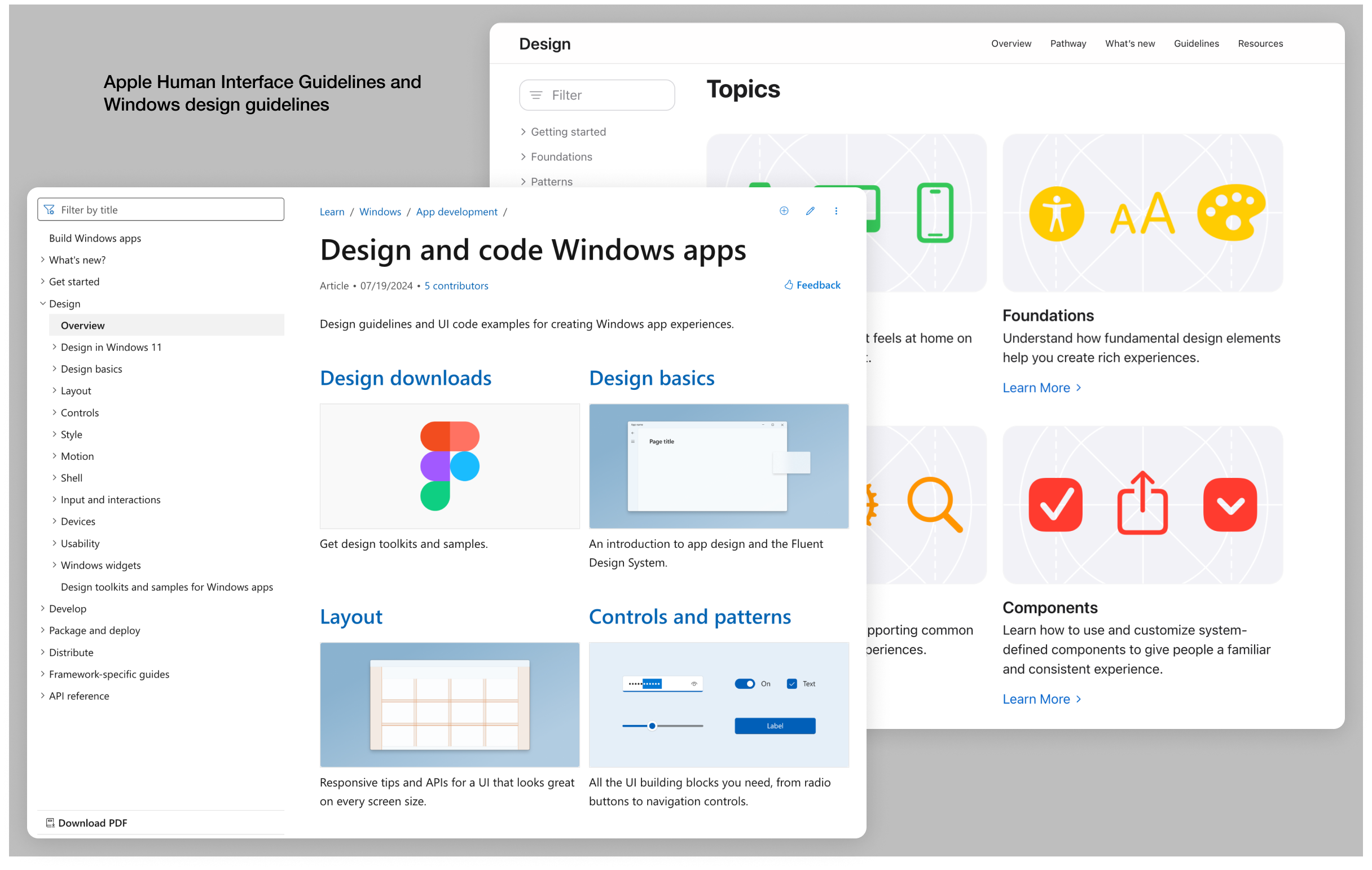Expand the Develop section

tap(43, 608)
